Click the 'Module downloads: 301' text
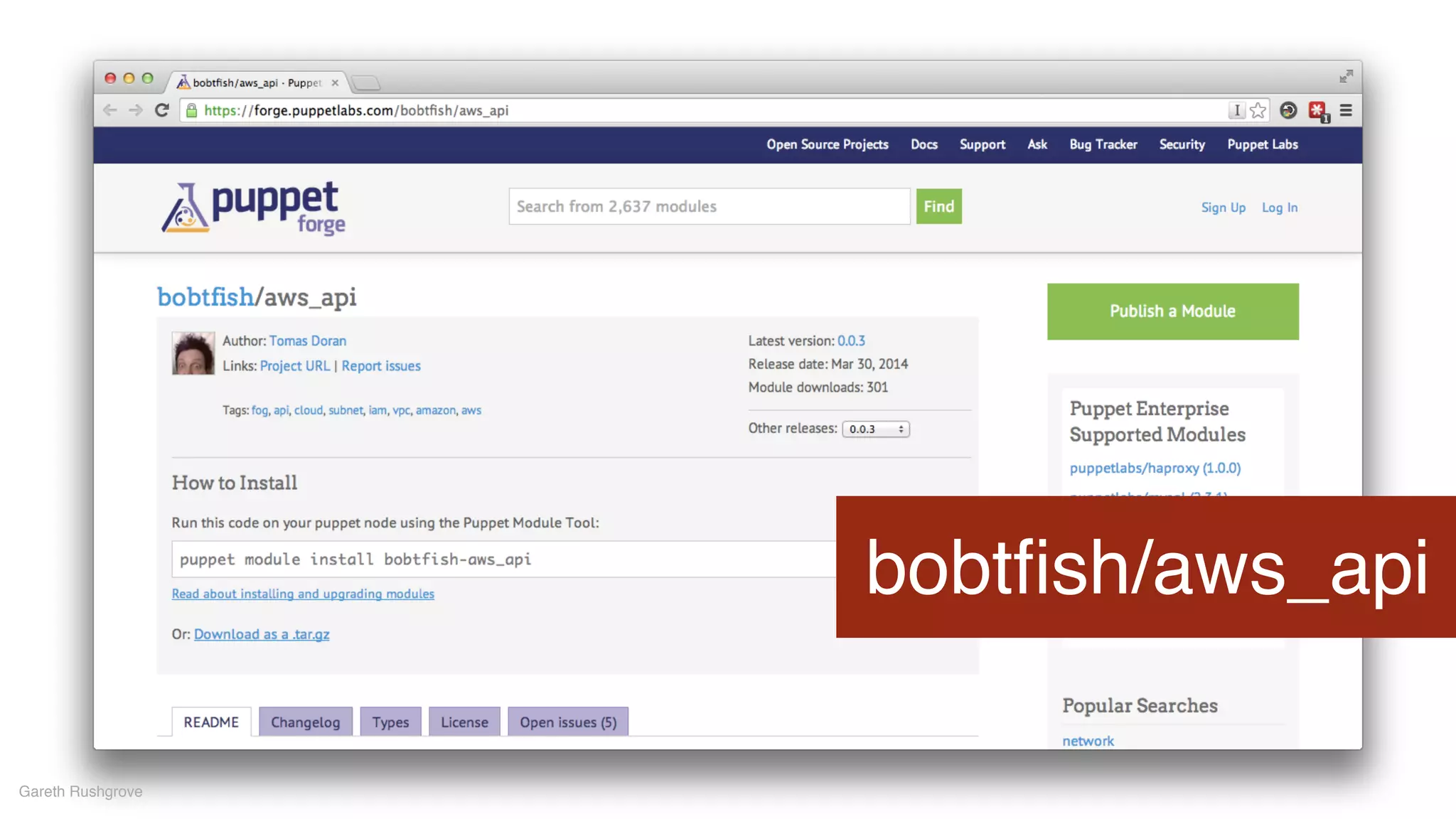This screenshot has height=819, width=1456. coord(818,387)
